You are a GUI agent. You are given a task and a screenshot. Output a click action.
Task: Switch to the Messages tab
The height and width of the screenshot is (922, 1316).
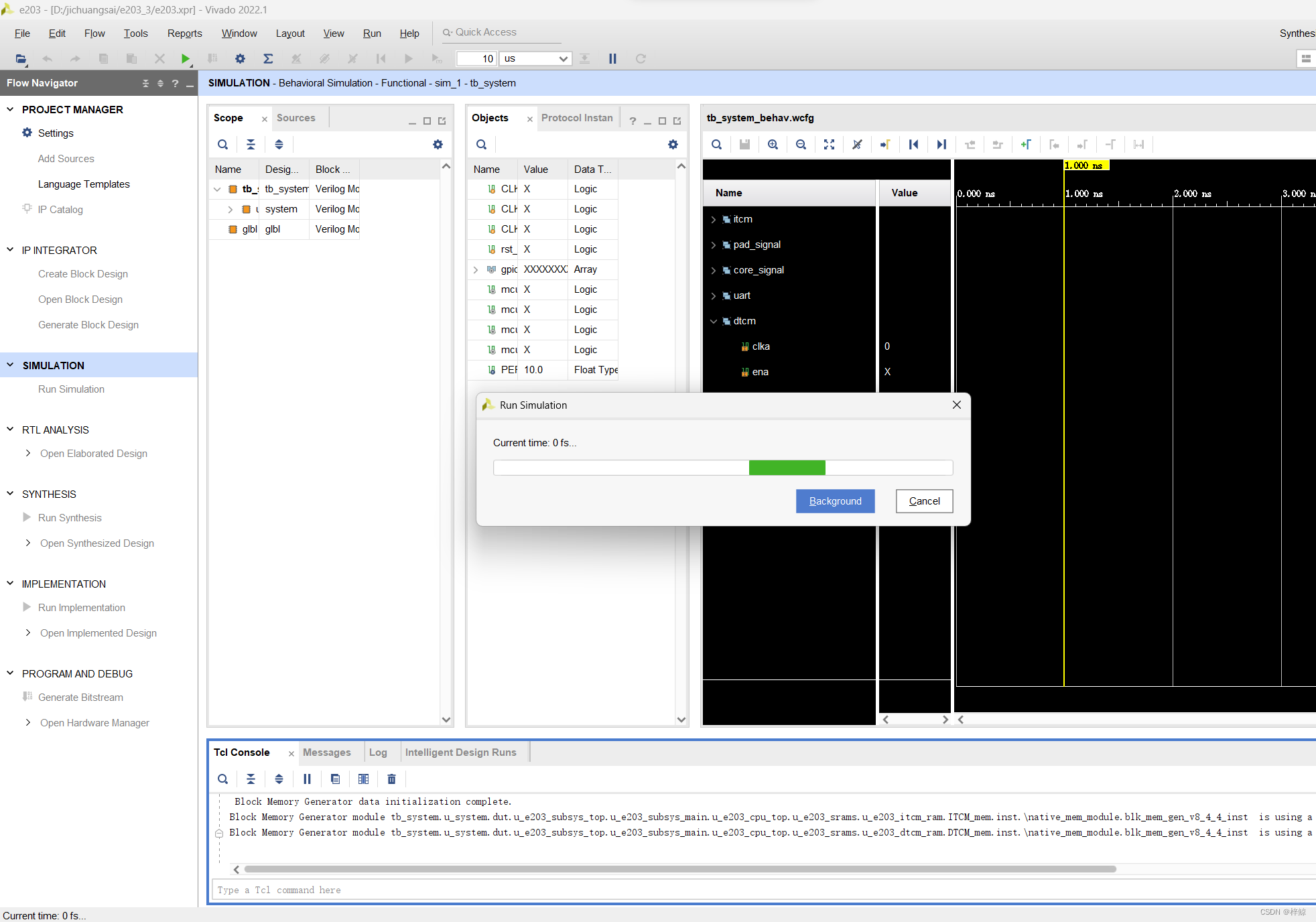[x=326, y=752]
